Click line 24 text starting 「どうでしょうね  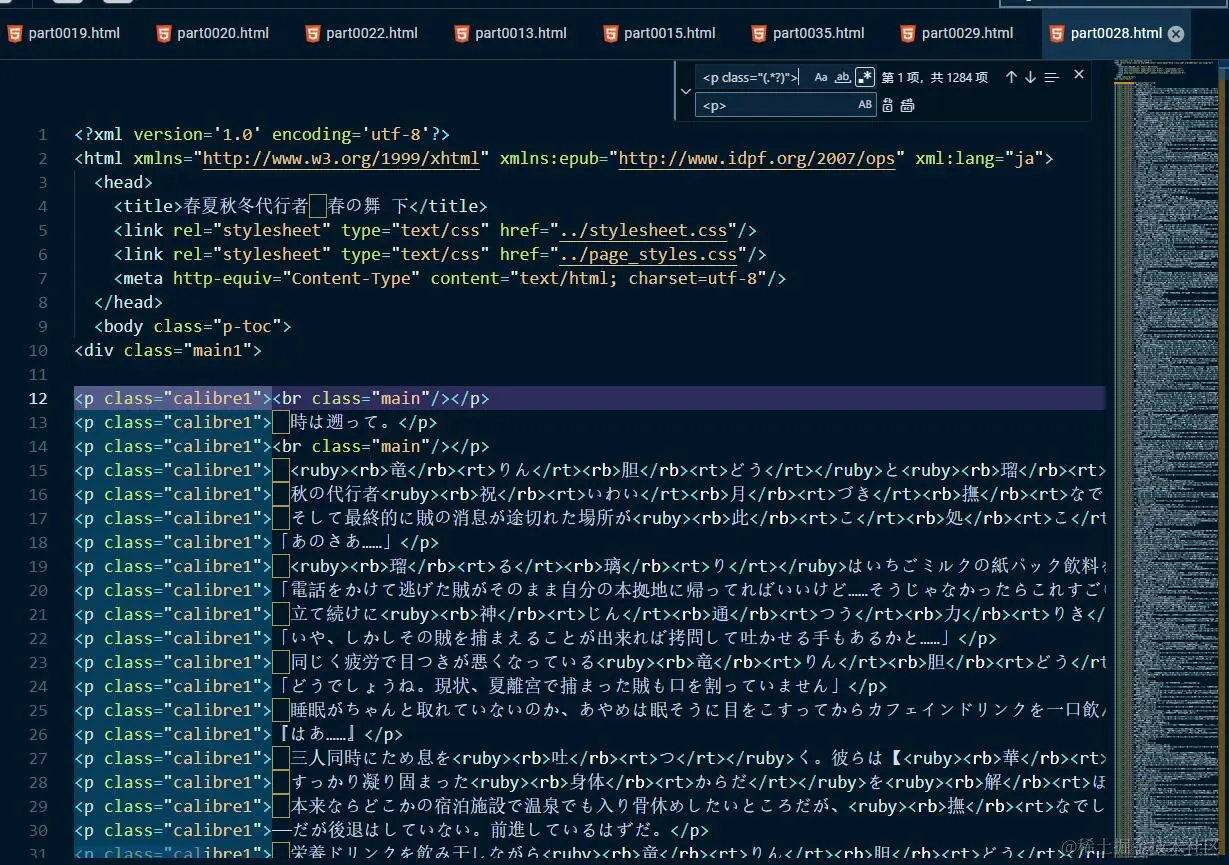tap(560, 687)
